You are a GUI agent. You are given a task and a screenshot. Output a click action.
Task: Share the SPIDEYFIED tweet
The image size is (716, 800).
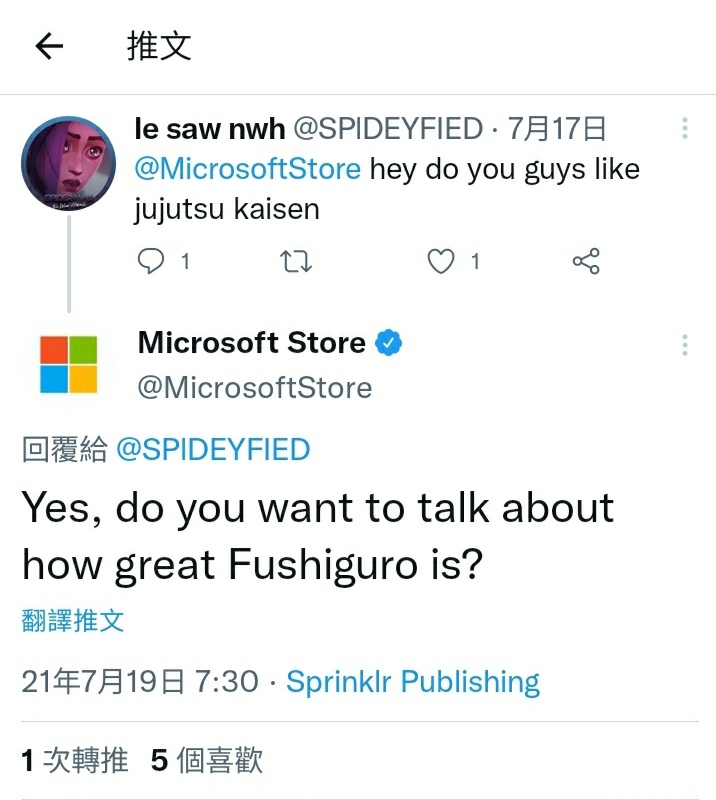click(586, 261)
